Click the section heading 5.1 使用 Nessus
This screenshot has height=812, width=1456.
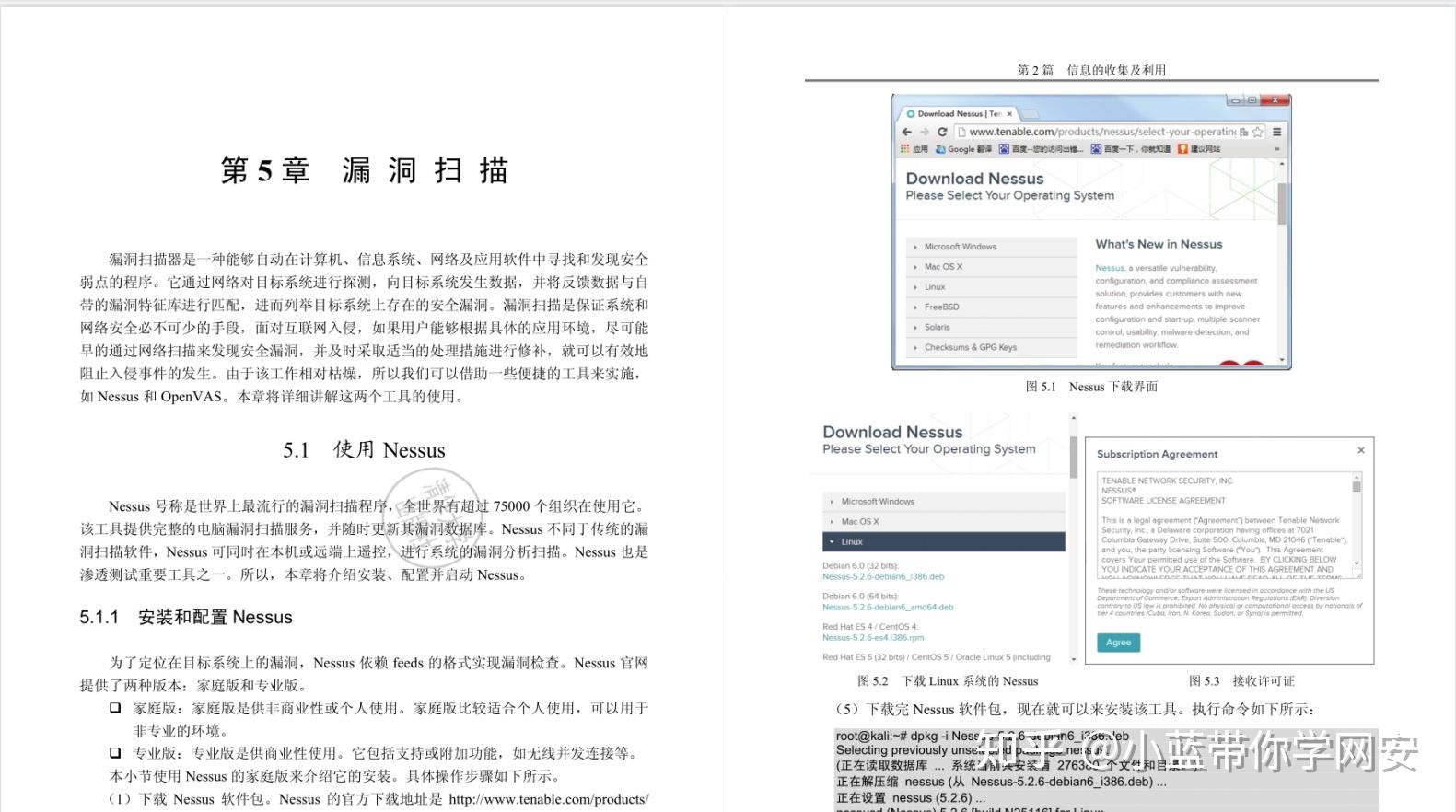364,450
